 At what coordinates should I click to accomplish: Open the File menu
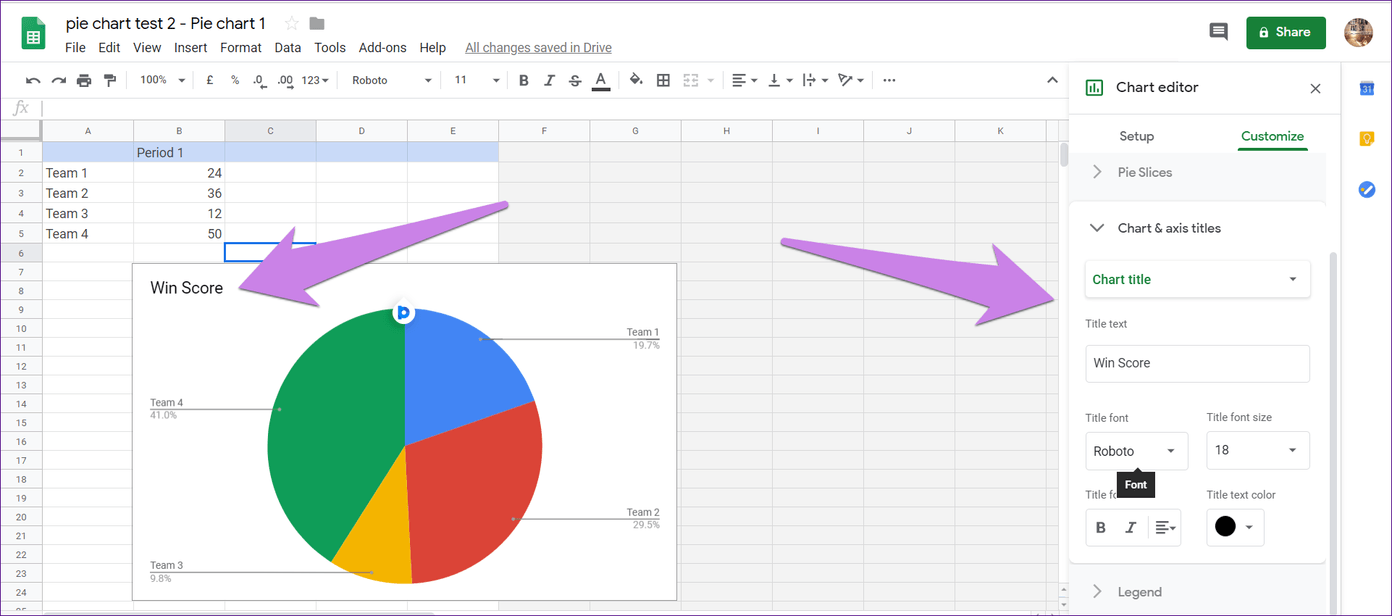(75, 47)
